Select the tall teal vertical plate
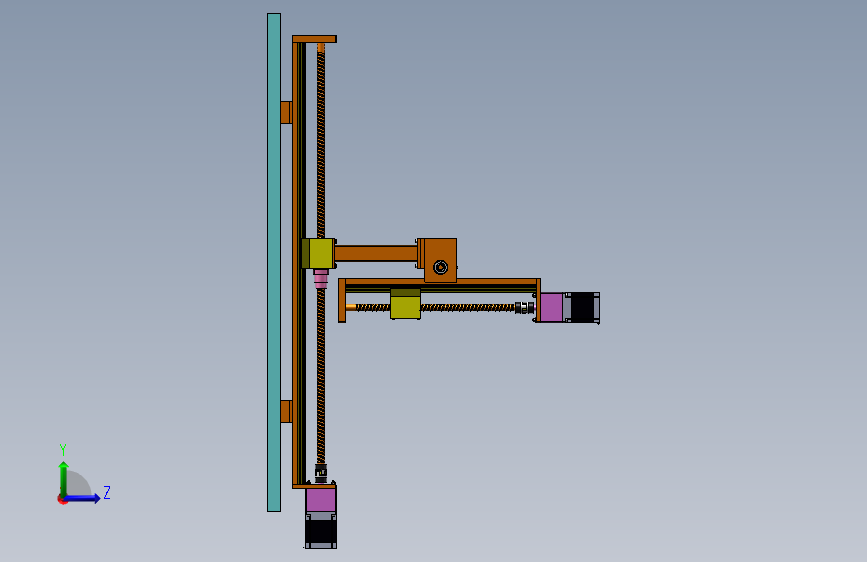Image resolution: width=867 pixels, height=562 pixels. coord(274,262)
